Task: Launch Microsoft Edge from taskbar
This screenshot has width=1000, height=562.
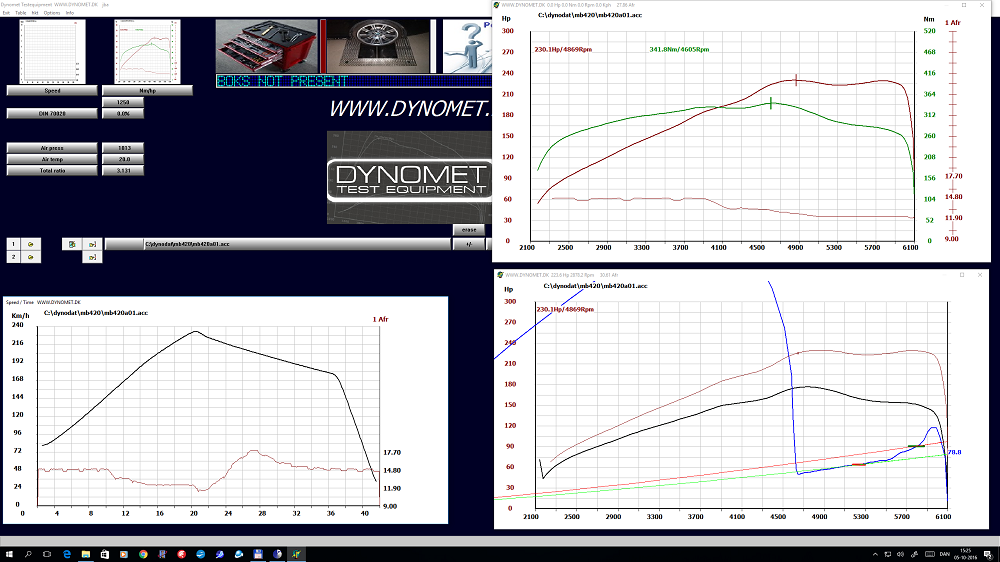Action: [x=66, y=554]
